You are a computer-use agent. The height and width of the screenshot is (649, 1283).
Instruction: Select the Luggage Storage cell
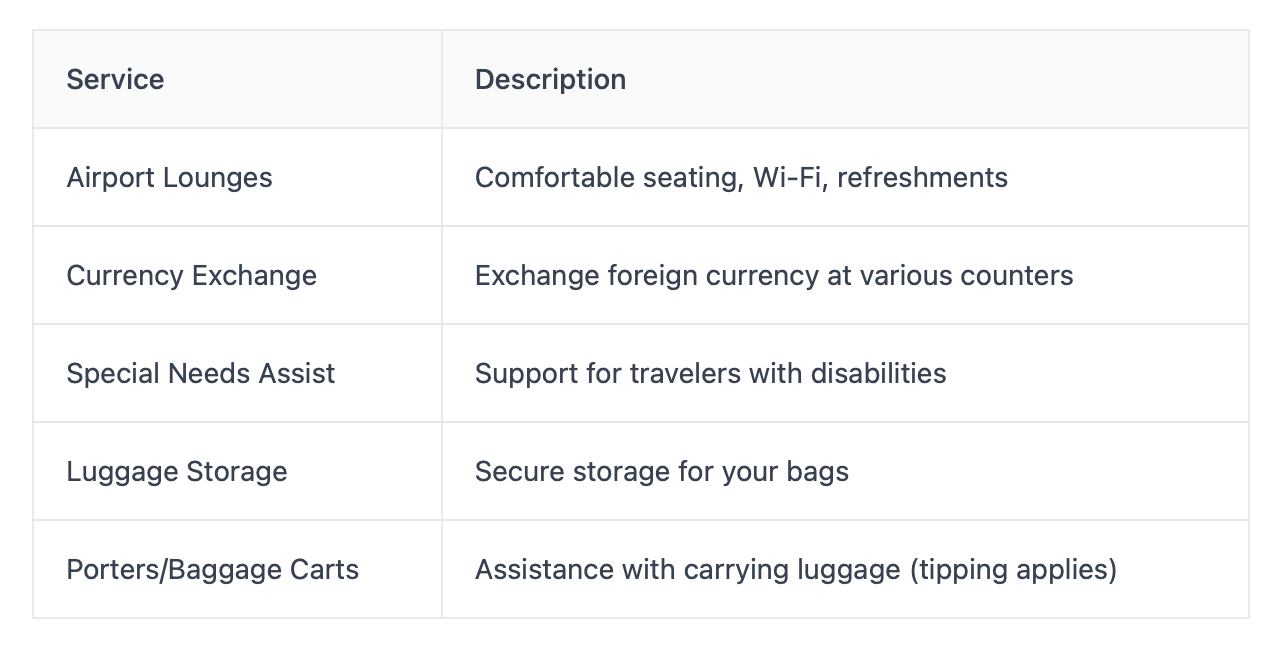(x=176, y=472)
